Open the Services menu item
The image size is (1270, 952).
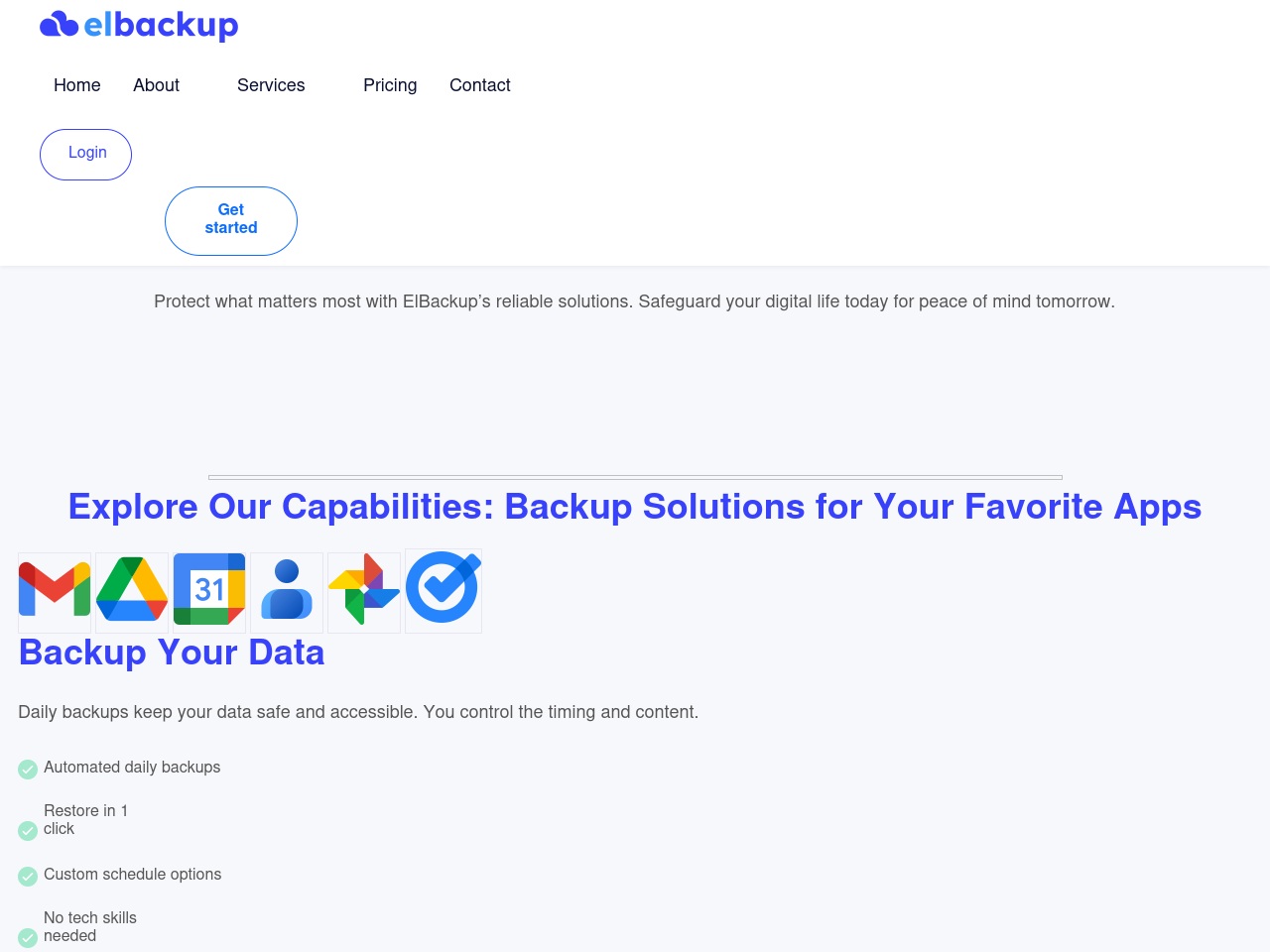pos(271,85)
